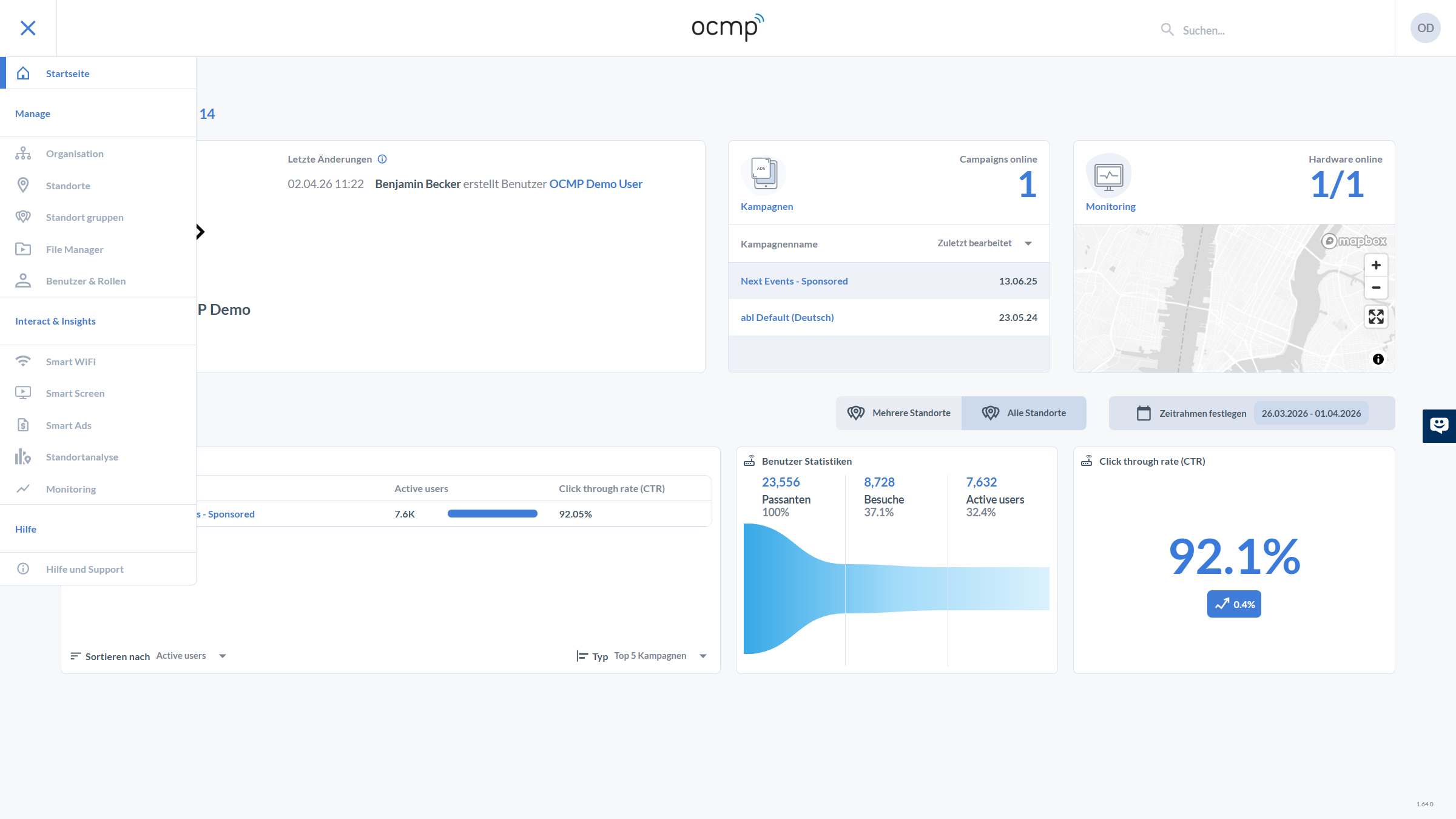
Task: Open the OD user avatar menu
Action: (1425, 28)
